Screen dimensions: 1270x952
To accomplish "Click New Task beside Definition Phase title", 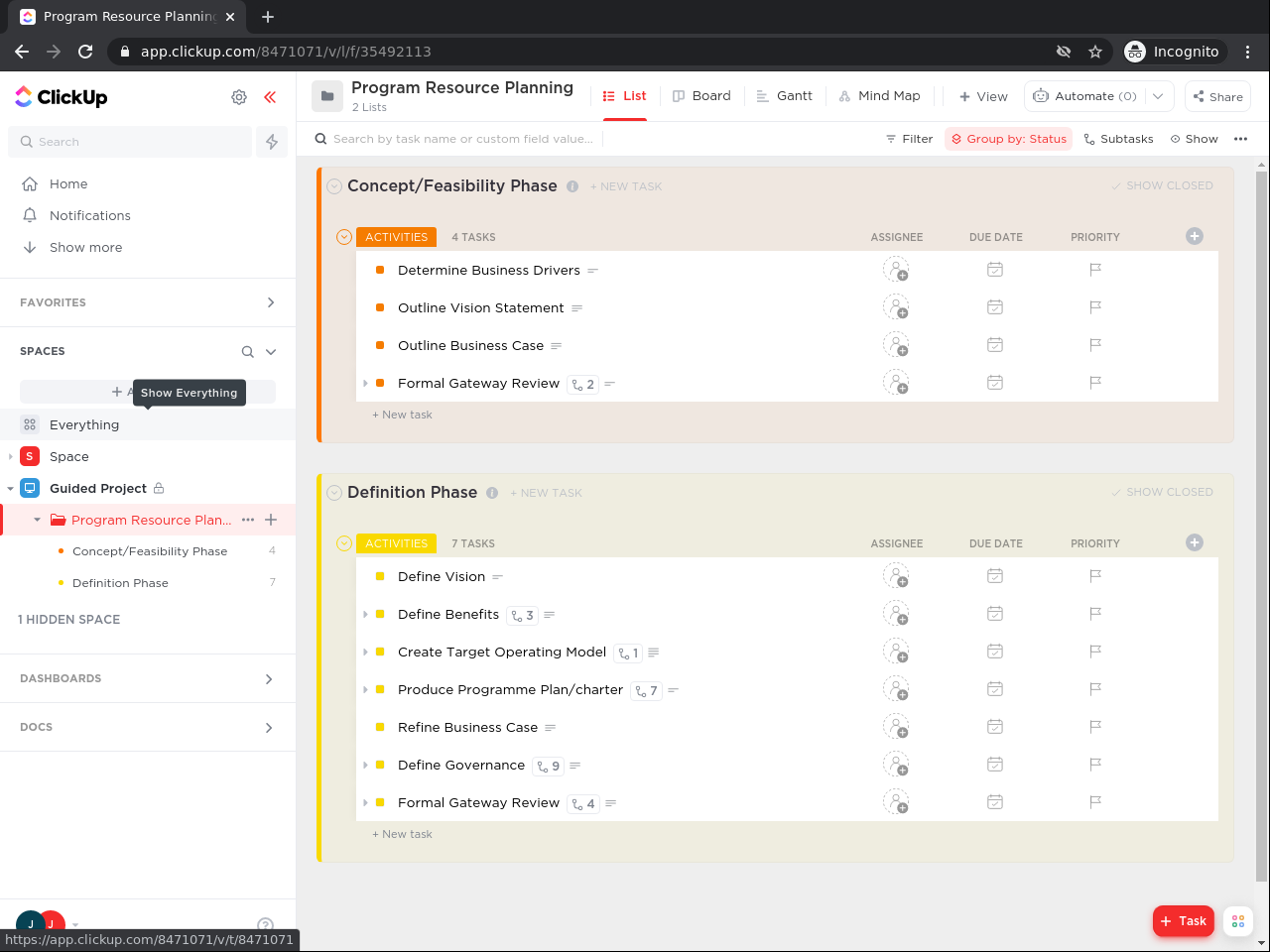I will [x=546, y=493].
